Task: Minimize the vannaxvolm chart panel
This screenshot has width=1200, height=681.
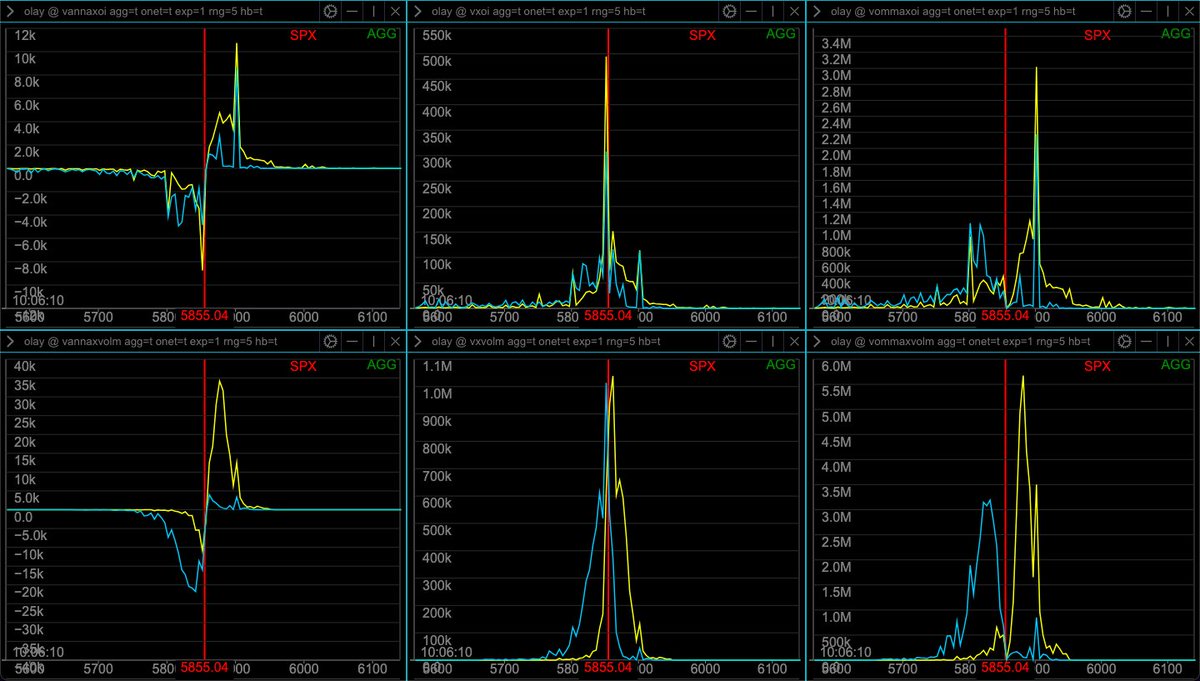Action: click(x=353, y=341)
